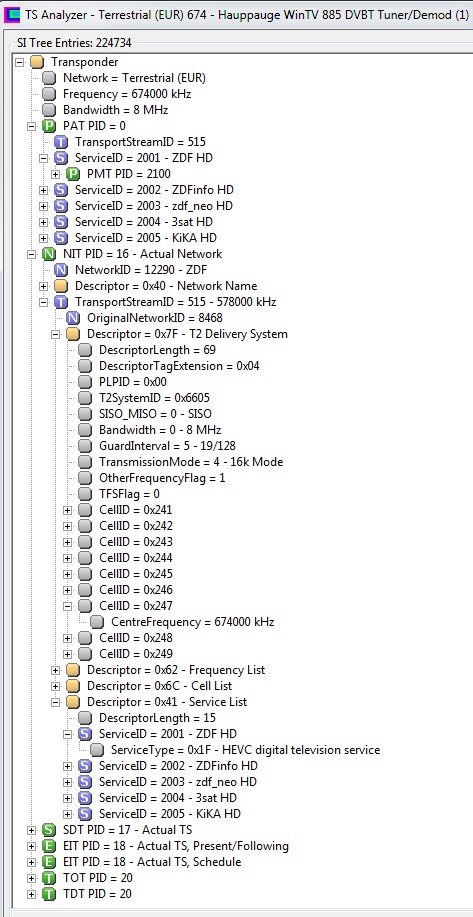Select 'DescriptorLength = 15' row
Screen dimensions: 473x917
point(157,718)
